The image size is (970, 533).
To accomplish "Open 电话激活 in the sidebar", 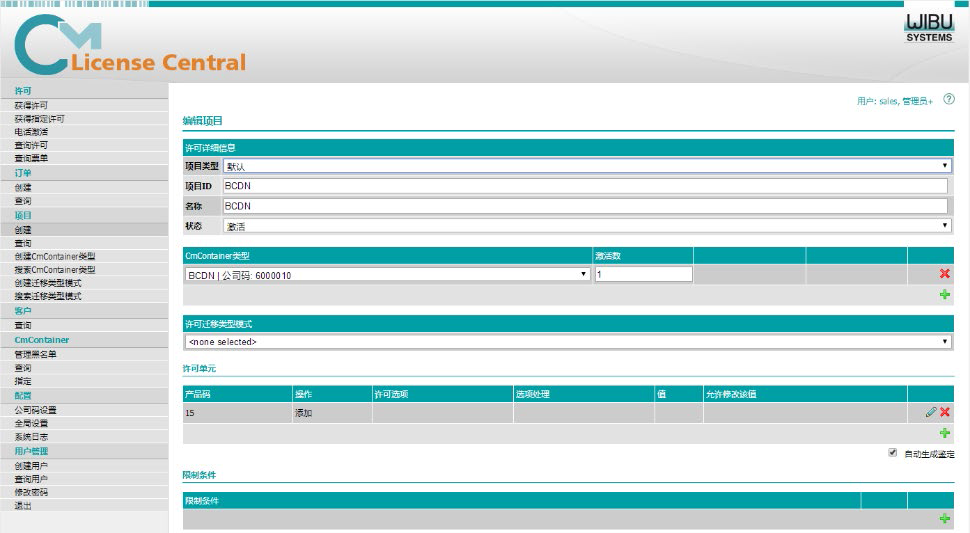I will tap(31, 132).
